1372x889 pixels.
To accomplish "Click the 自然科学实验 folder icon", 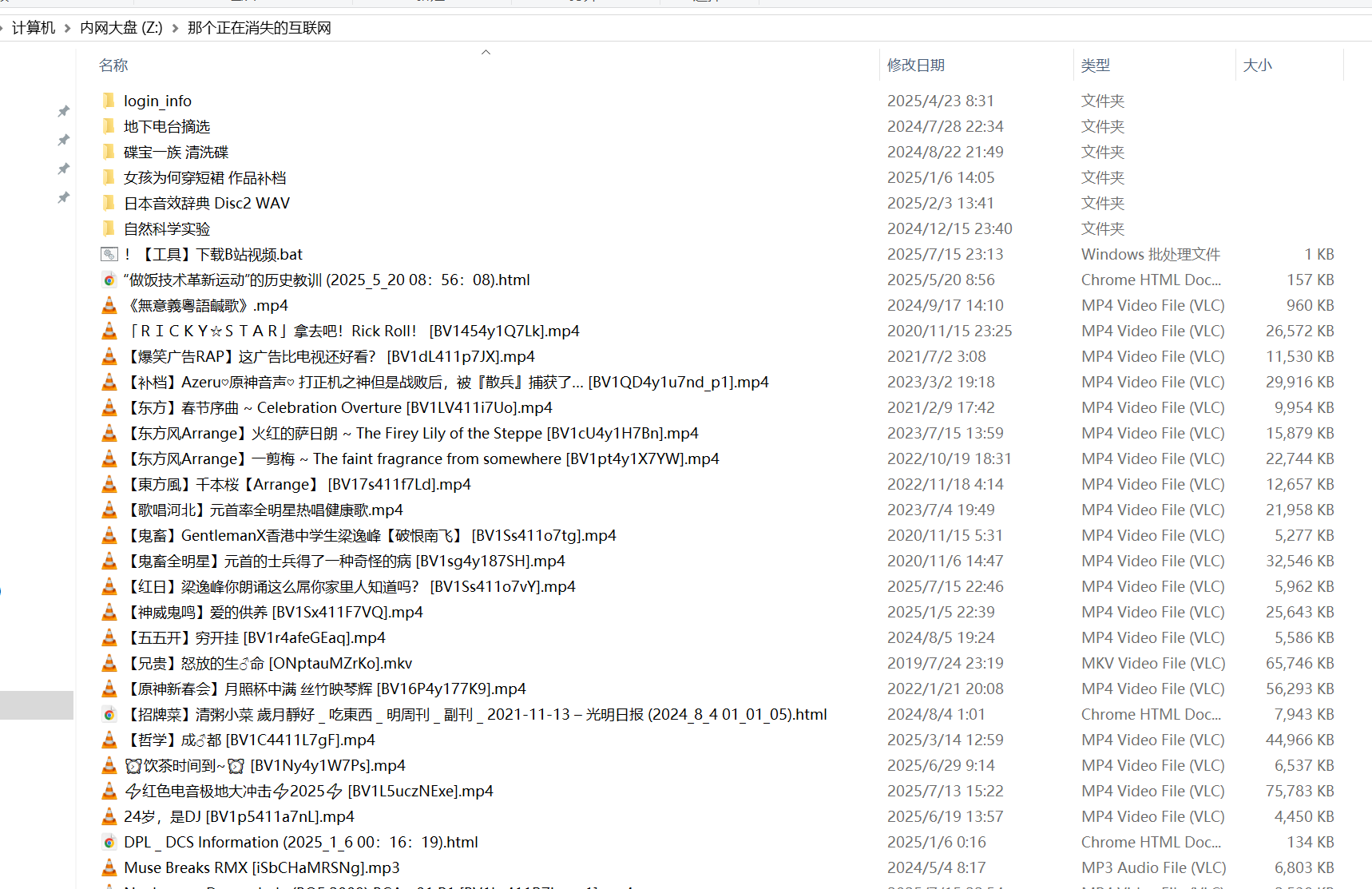I will pos(109,228).
